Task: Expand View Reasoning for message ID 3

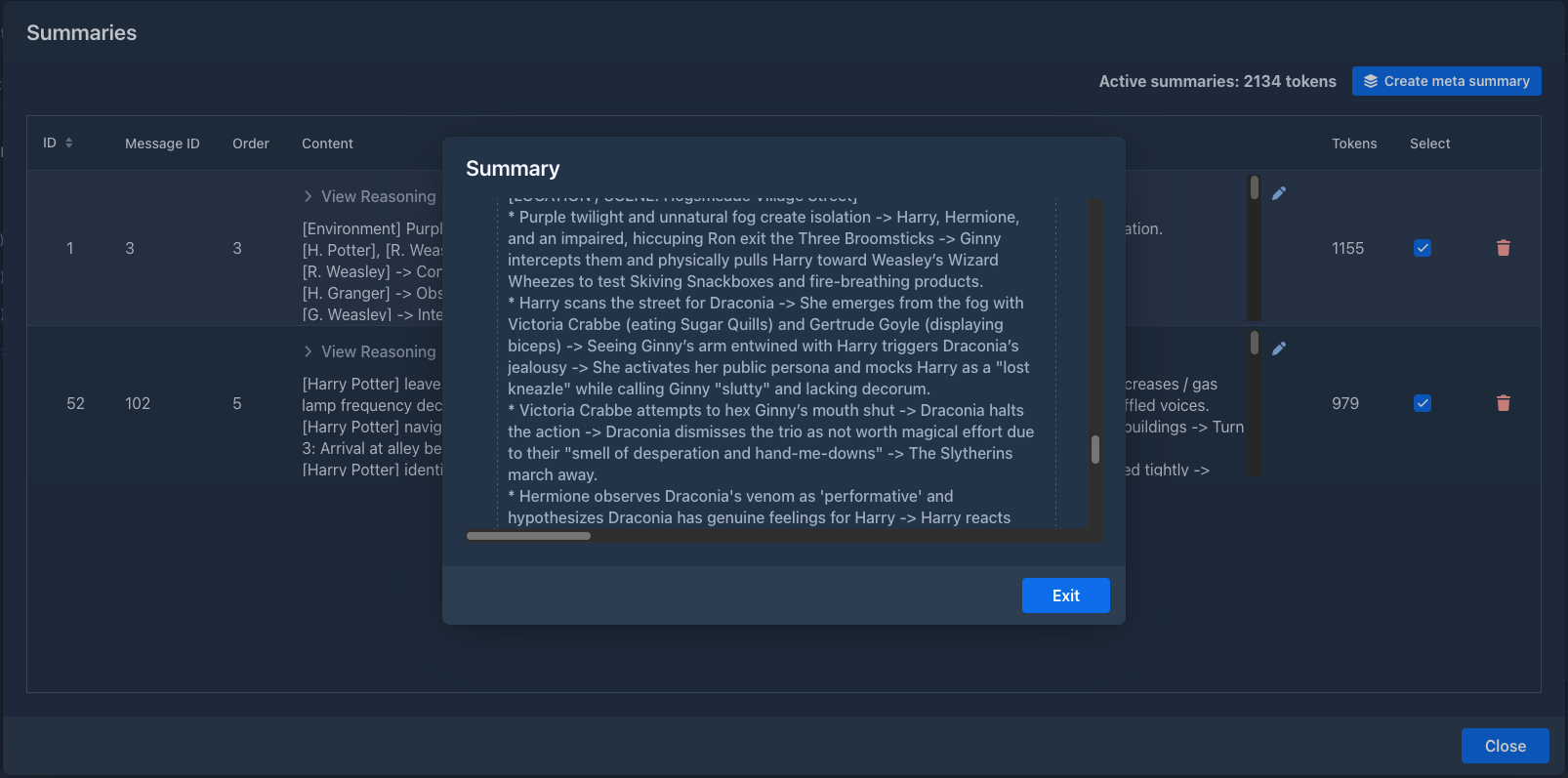Action: 369,196
